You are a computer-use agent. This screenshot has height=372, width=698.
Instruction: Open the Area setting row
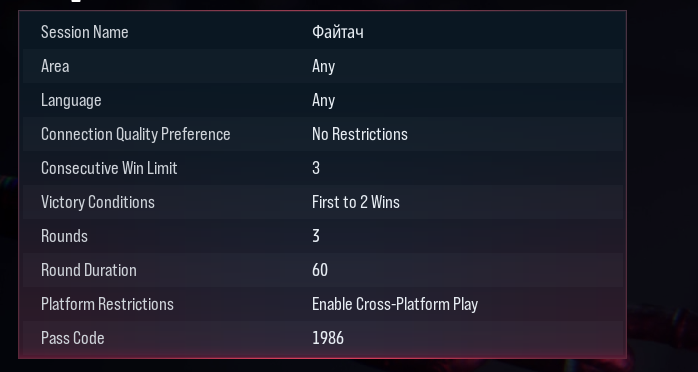click(323, 66)
